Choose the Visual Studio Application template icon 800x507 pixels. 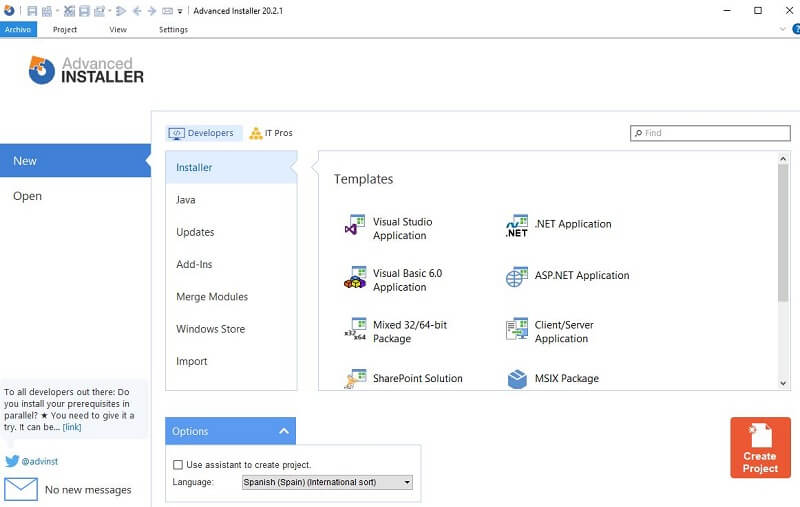coord(355,226)
